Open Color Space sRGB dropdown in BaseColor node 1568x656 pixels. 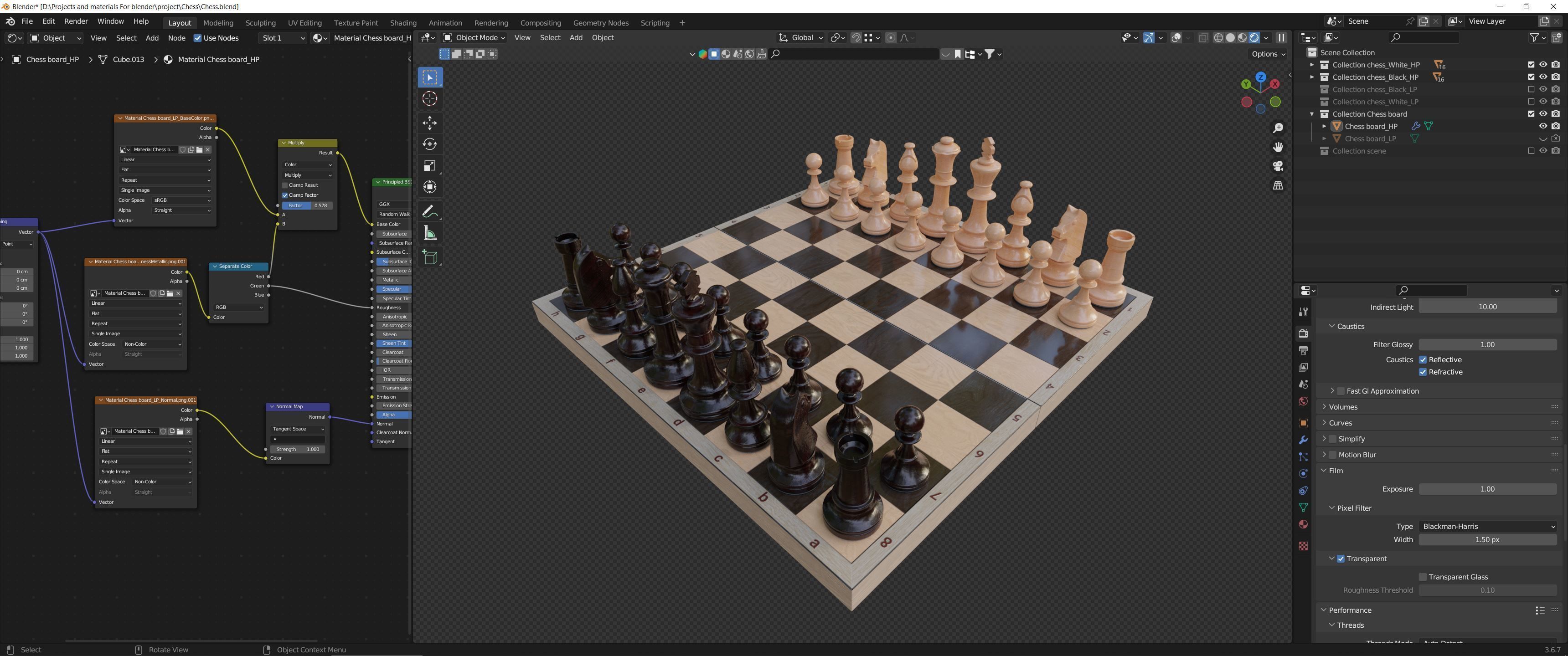182,200
